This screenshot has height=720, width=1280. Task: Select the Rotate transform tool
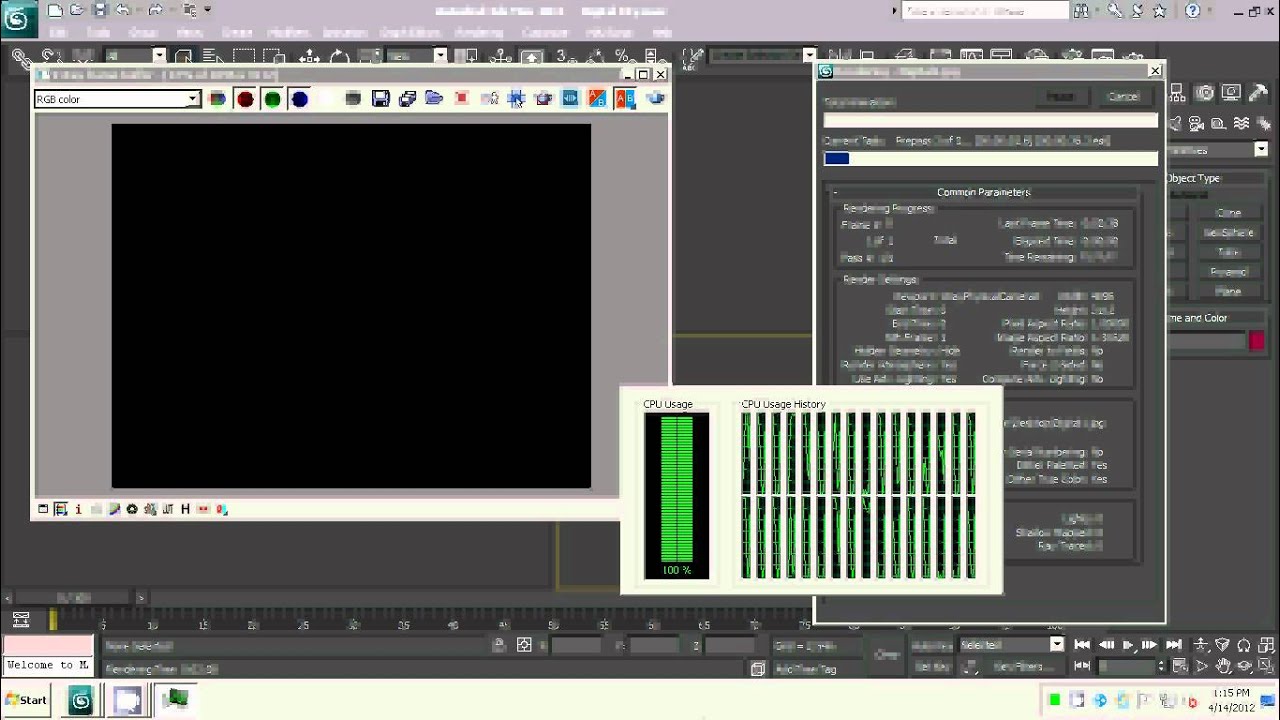tap(339, 57)
